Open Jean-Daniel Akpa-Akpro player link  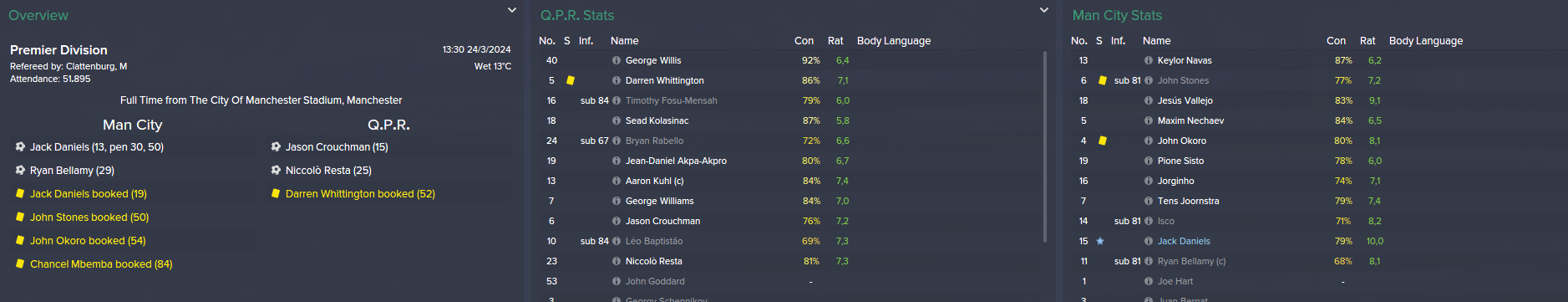[676, 161]
